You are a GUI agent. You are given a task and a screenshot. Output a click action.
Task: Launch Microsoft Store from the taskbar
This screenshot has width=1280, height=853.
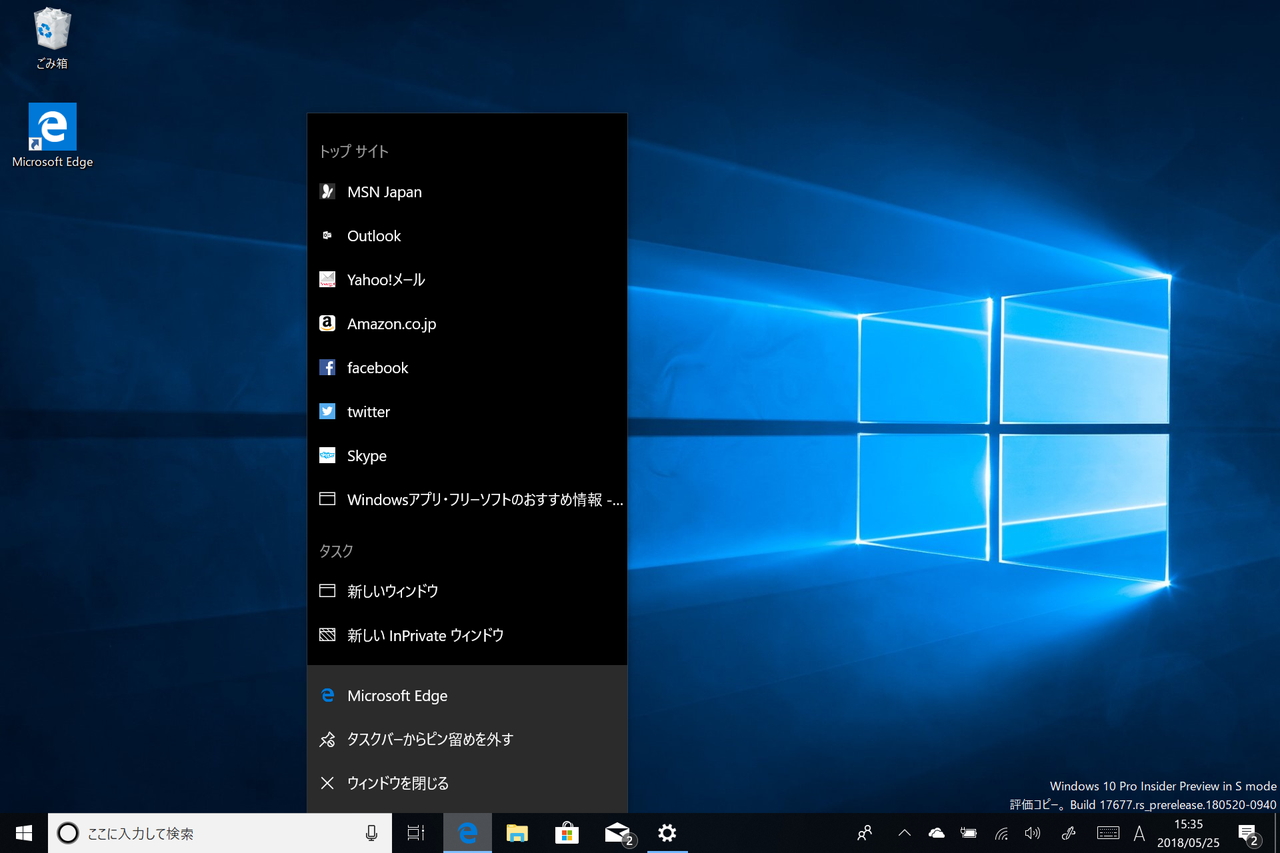[x=567, y=833]
